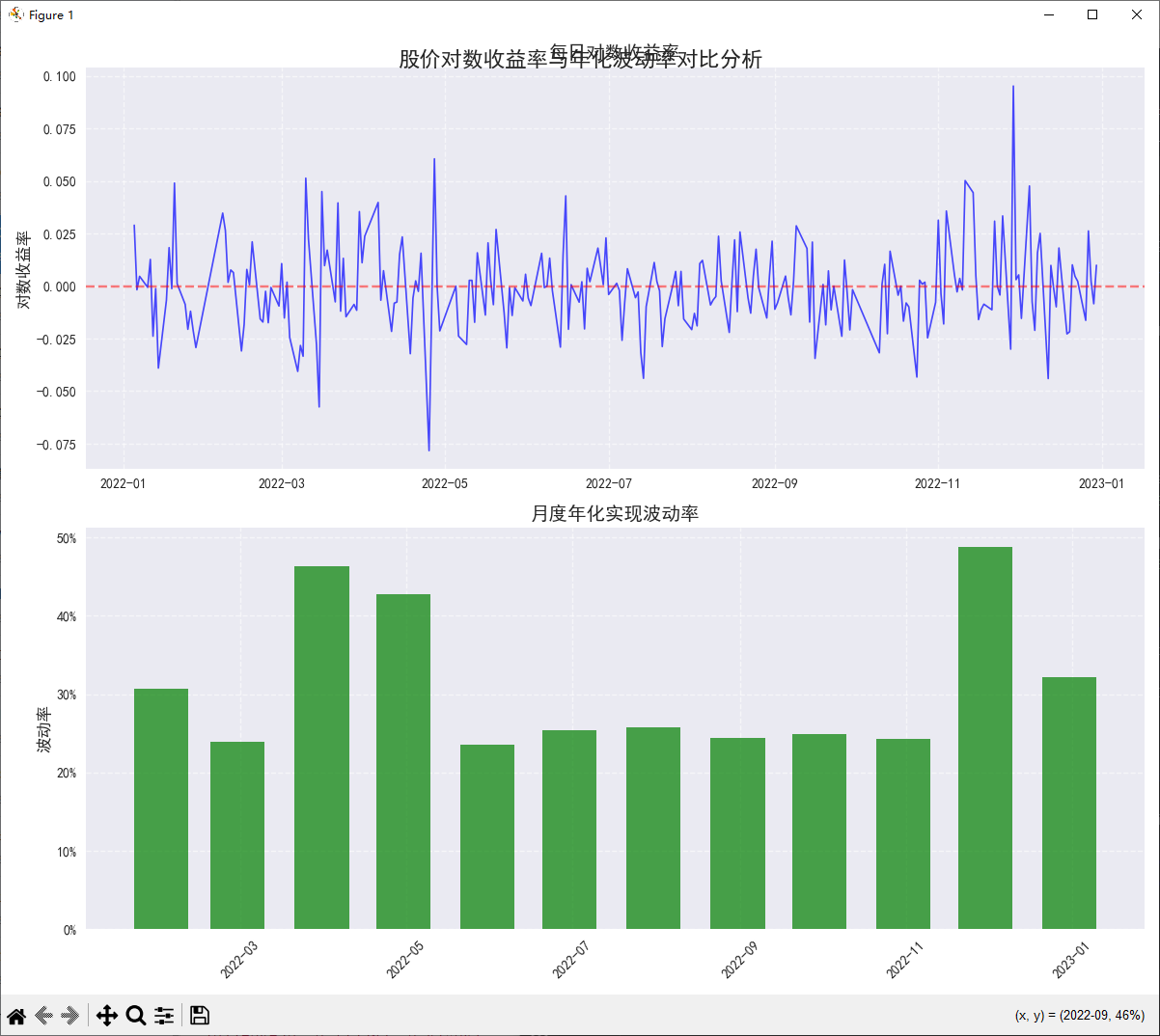Click the cursor coordinate readout in status bar
Viewport: 1160px width, 1036px height.
tap(1079, 1016)
